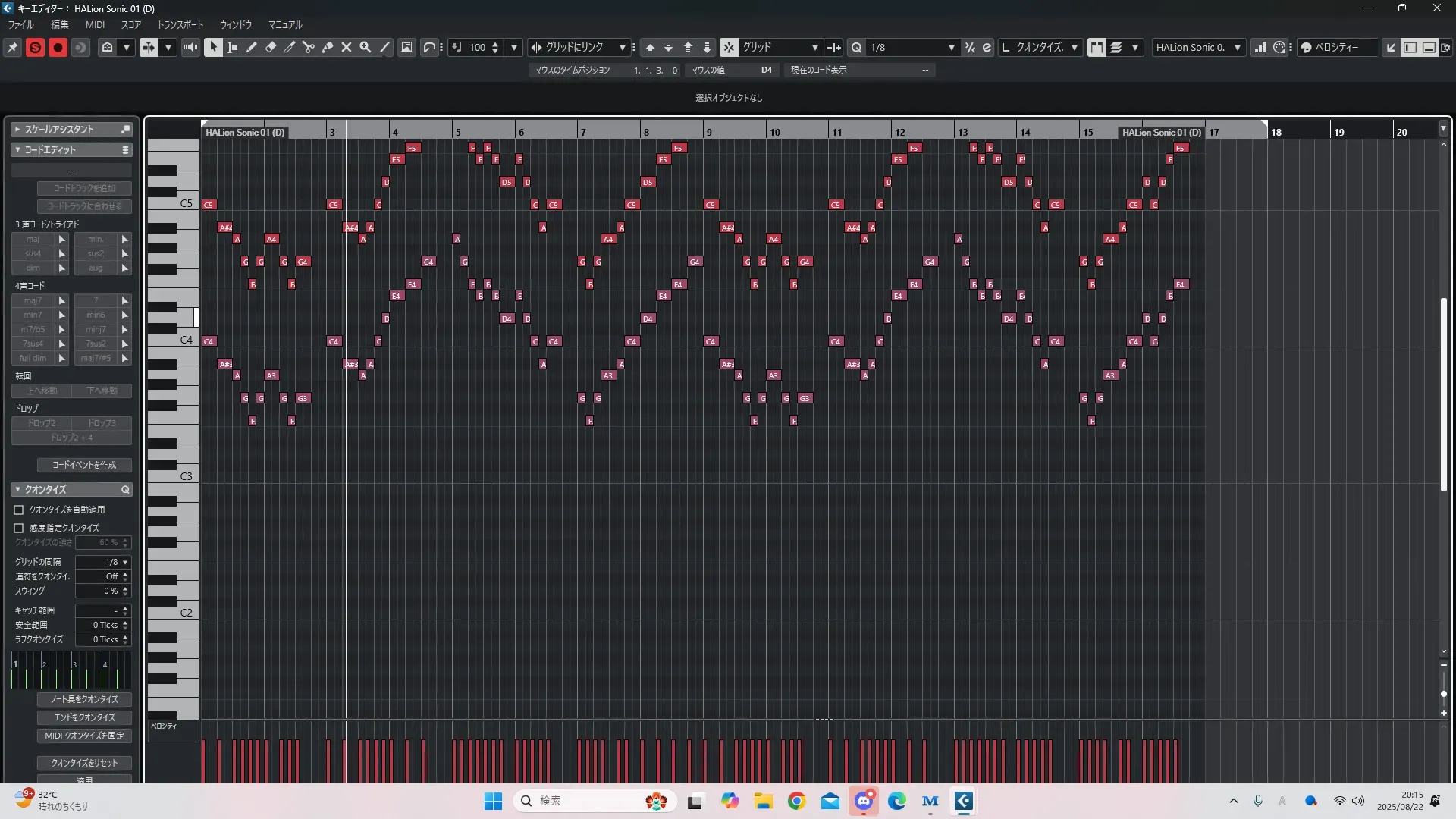Toggle the Solo editor button
Screen dimensions: 1456x819
(35, 47)
